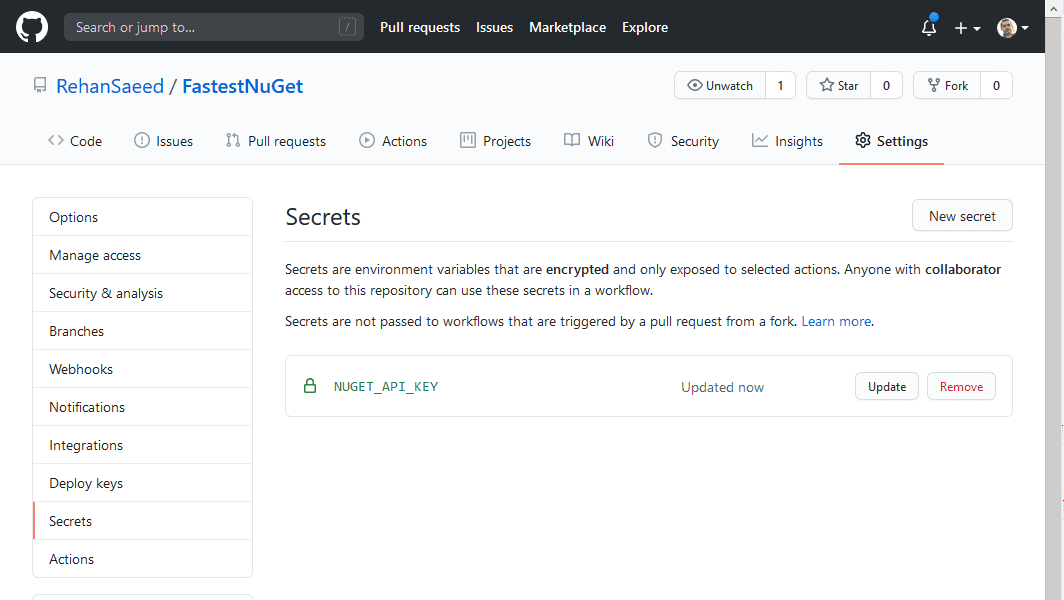Screen dimensions: 1064x600
Task: Open Marketplace in the top navigation
Action: [x=567, y=27]
